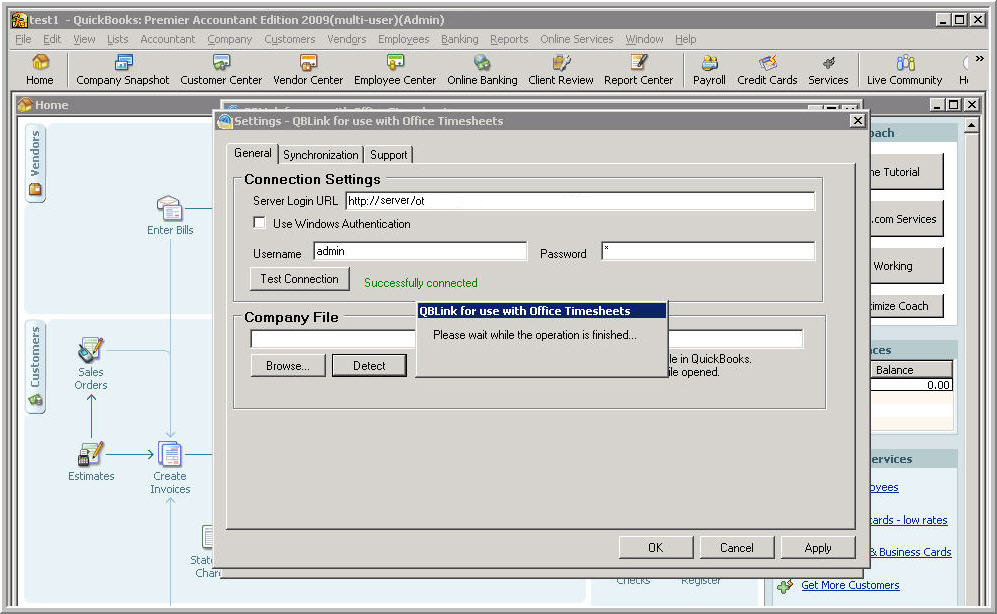
Task: Open the Vendors menu
Action: (347, 39)
